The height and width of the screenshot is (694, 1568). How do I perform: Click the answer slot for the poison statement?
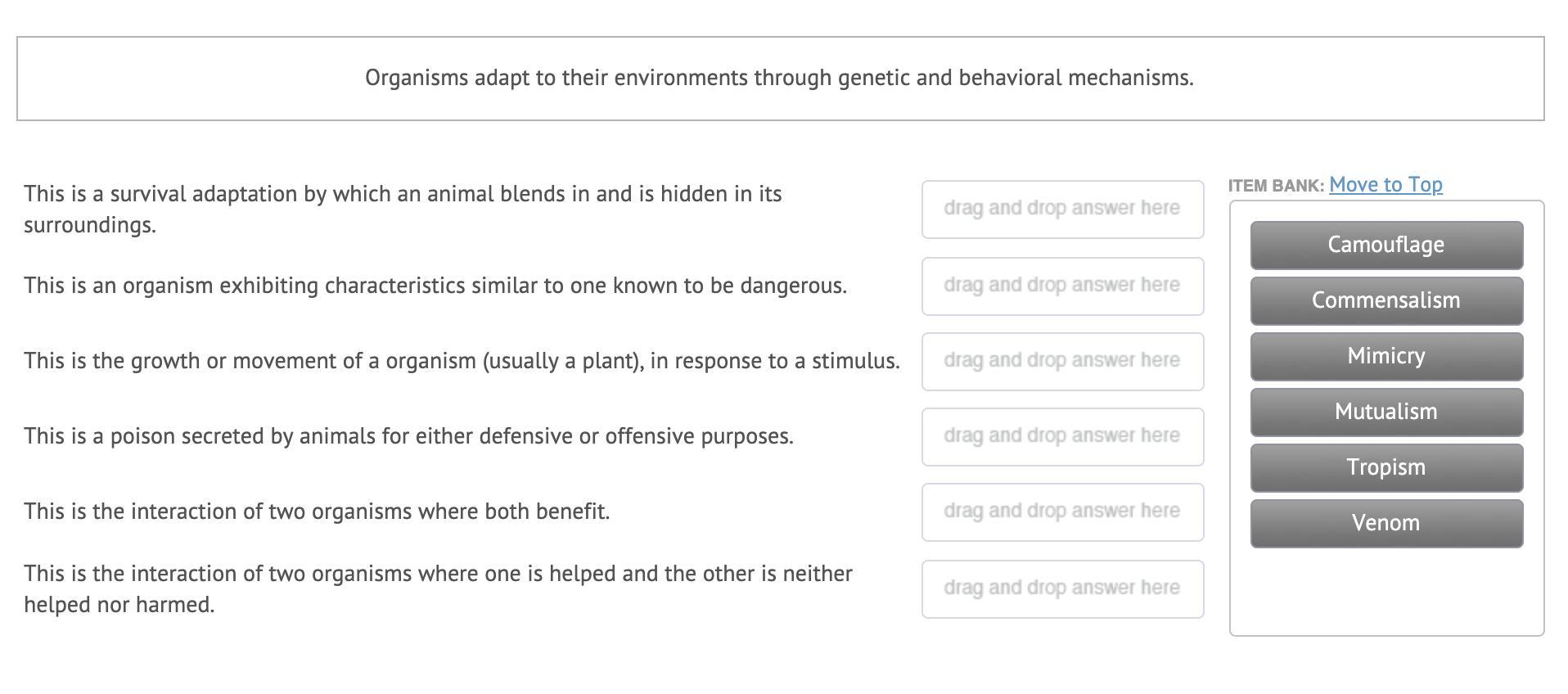click(1061, 437)
